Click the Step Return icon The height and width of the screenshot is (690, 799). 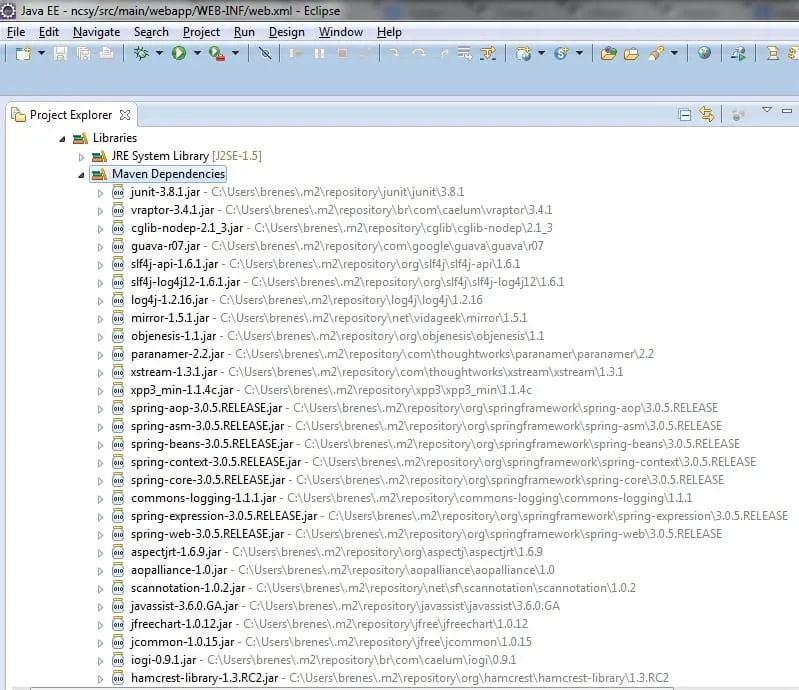tap(444, 53)
